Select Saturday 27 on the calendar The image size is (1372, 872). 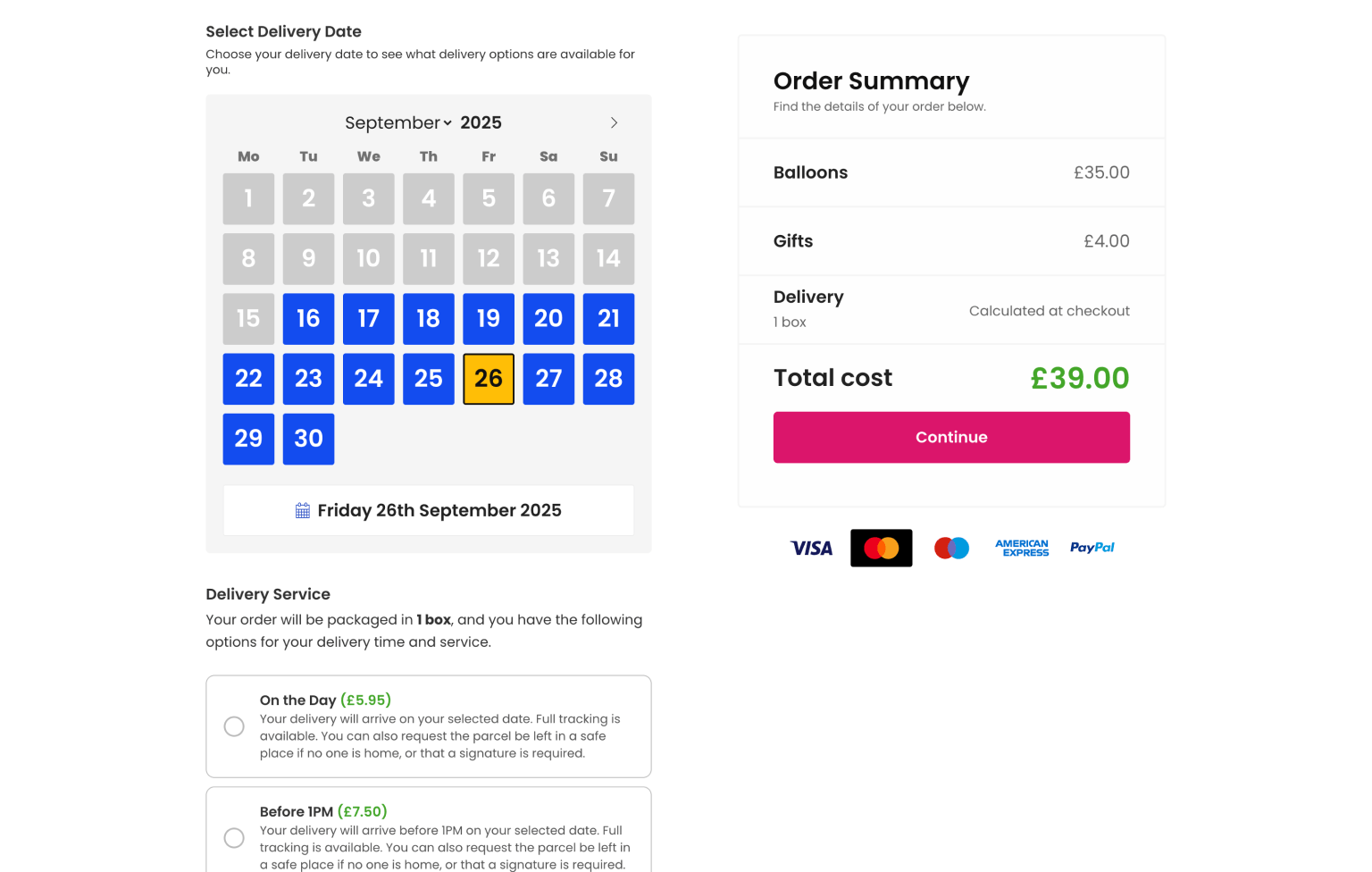(548, 379)
